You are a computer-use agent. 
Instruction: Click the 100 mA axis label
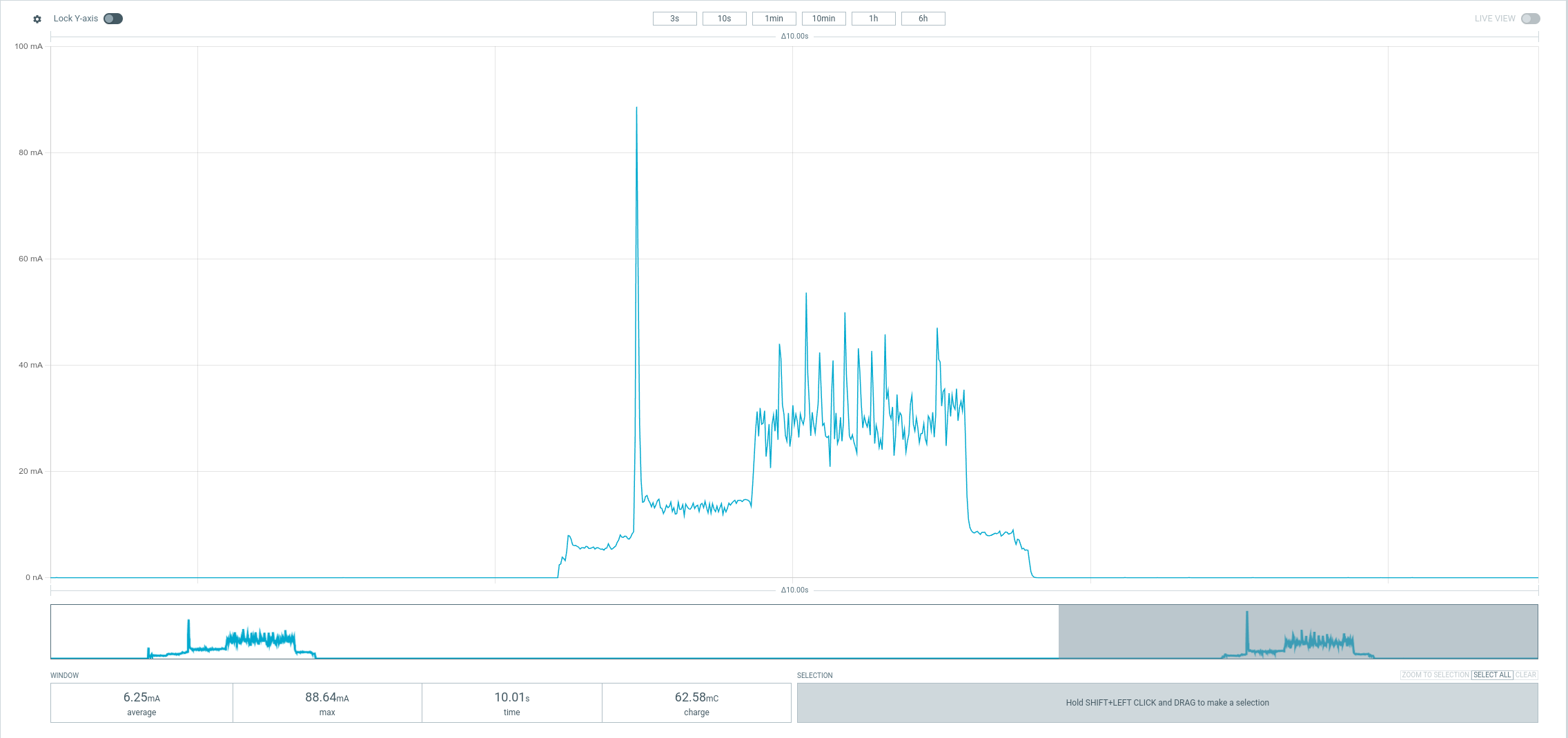tap(28, 46)
